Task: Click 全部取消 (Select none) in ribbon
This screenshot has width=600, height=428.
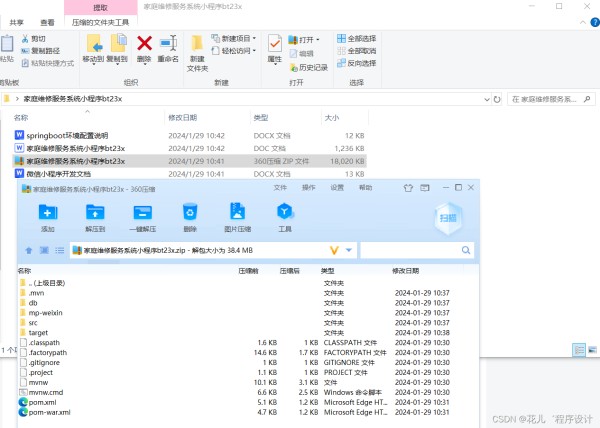Action: point(357,51)
